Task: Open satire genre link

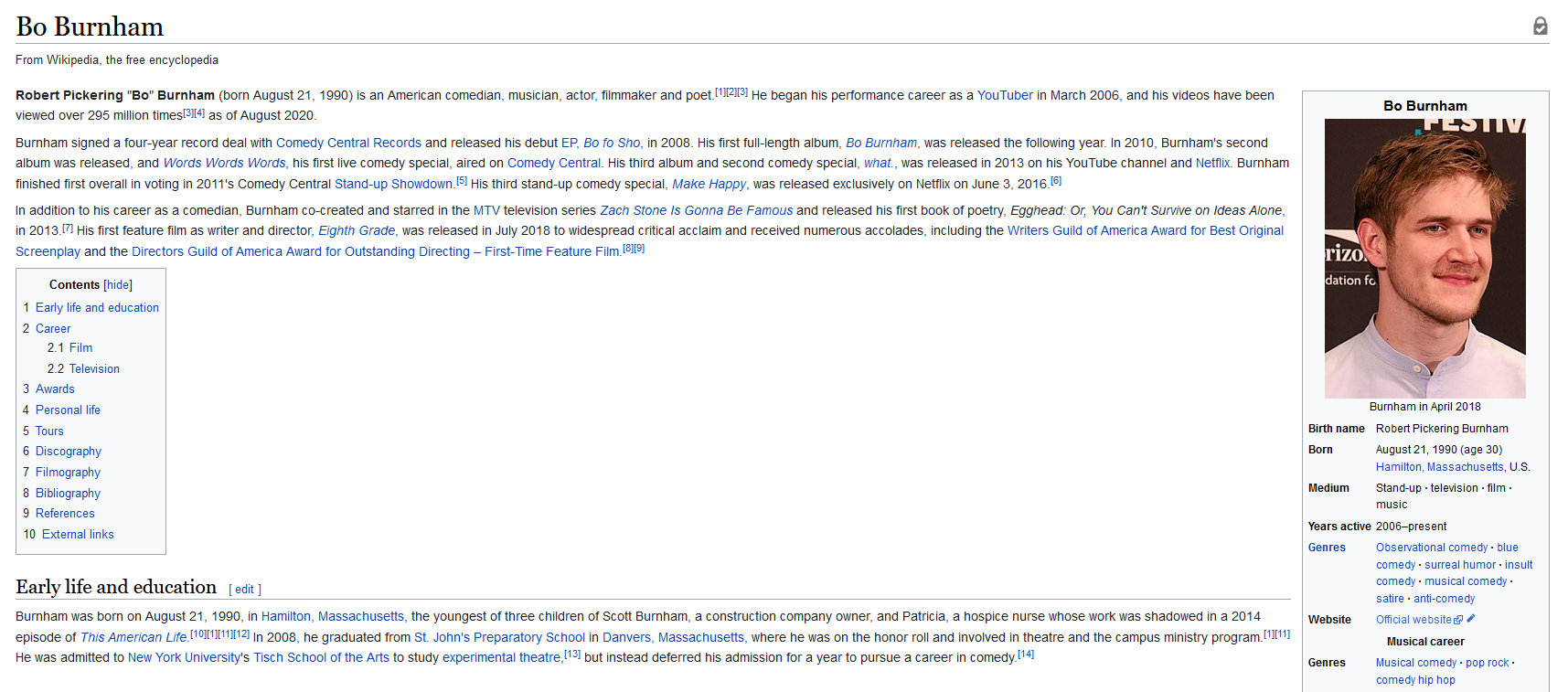Action: (x=1390, y=599)
